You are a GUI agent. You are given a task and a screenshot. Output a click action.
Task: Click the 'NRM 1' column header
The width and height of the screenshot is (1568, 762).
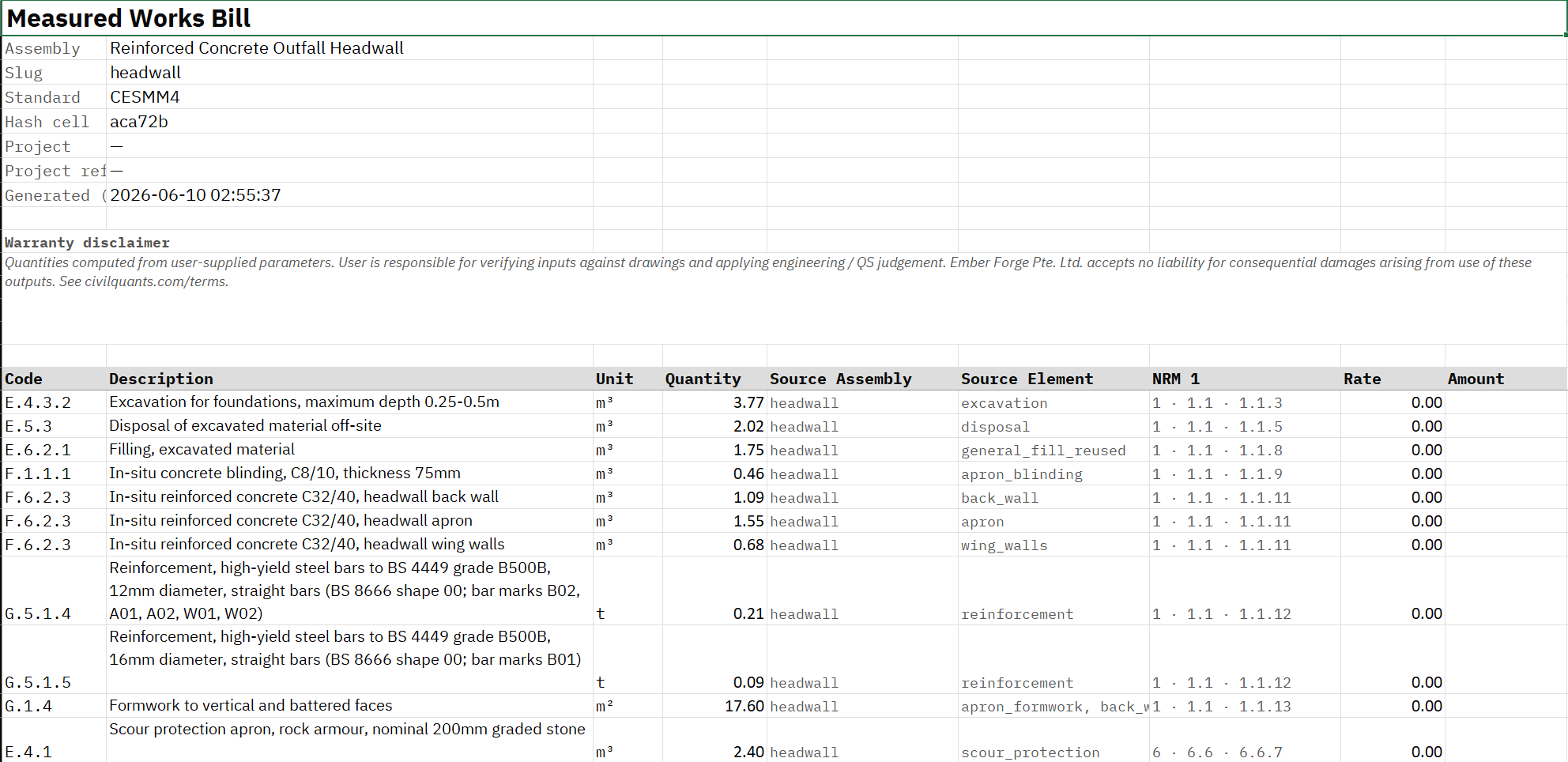pos(1245,379)
